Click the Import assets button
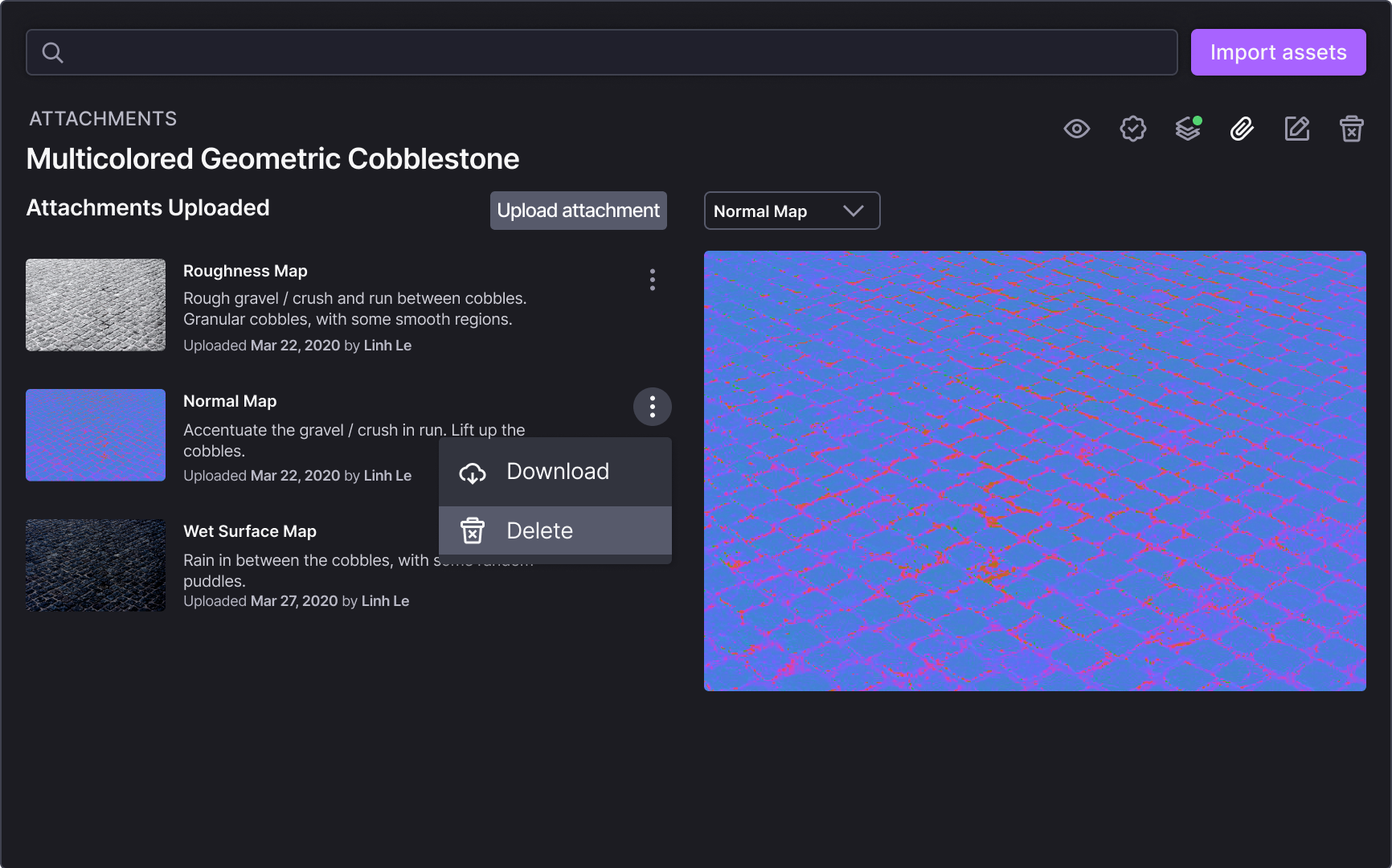1392x868 pixels. (1278, 52)
